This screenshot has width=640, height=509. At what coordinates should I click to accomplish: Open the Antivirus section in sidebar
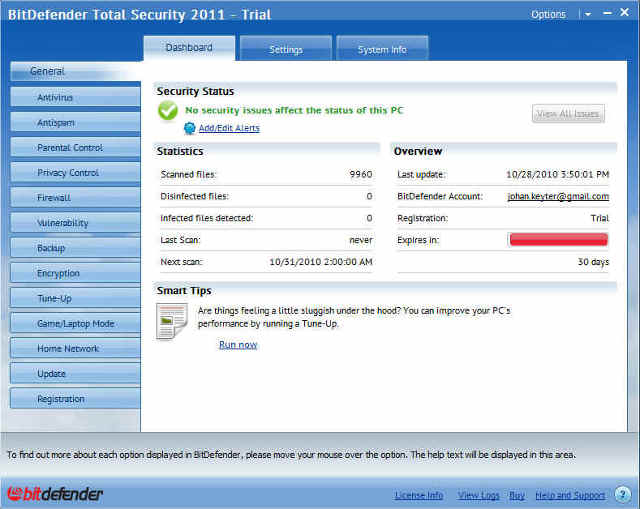pos(75,98)
